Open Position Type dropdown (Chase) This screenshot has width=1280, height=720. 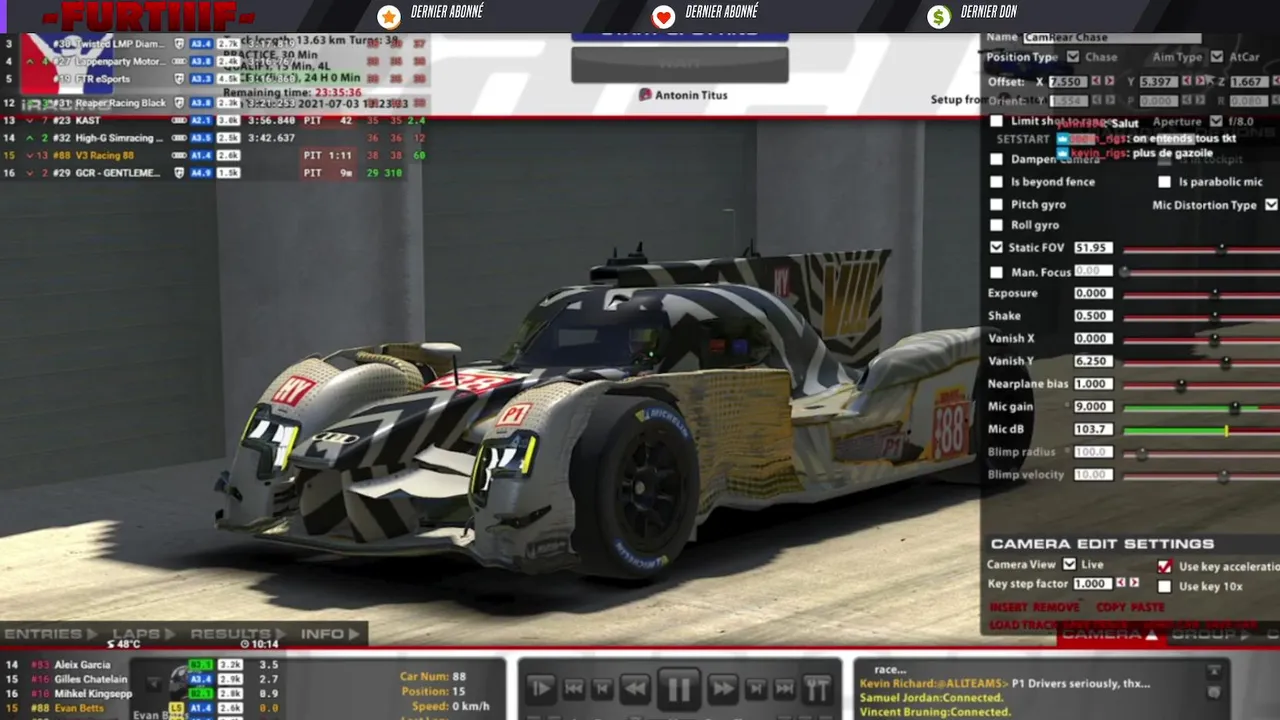(x=1073, y=57)
